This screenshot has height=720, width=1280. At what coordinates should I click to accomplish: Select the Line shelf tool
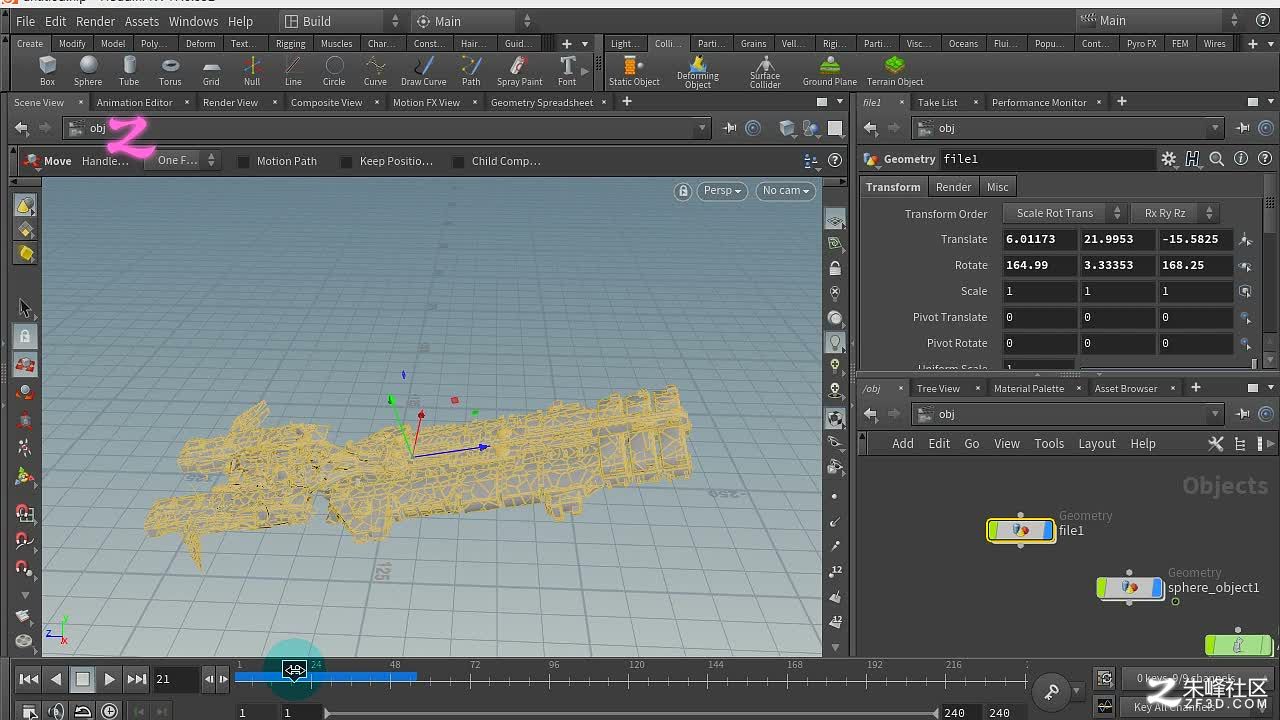coord(293,70)
